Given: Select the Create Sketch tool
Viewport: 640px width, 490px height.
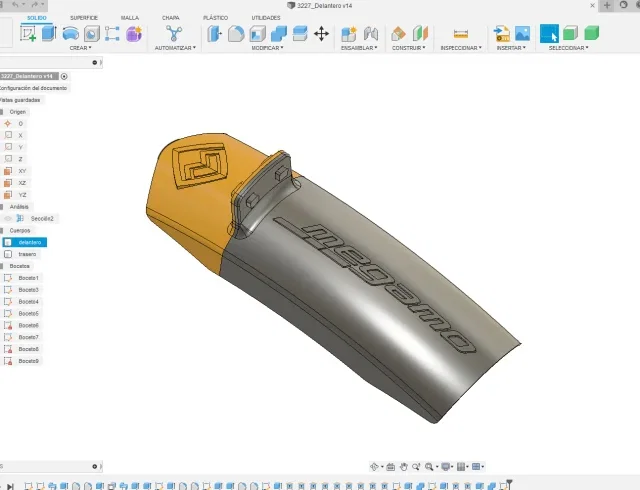Looking at the screenshot, I should point(29,33).
